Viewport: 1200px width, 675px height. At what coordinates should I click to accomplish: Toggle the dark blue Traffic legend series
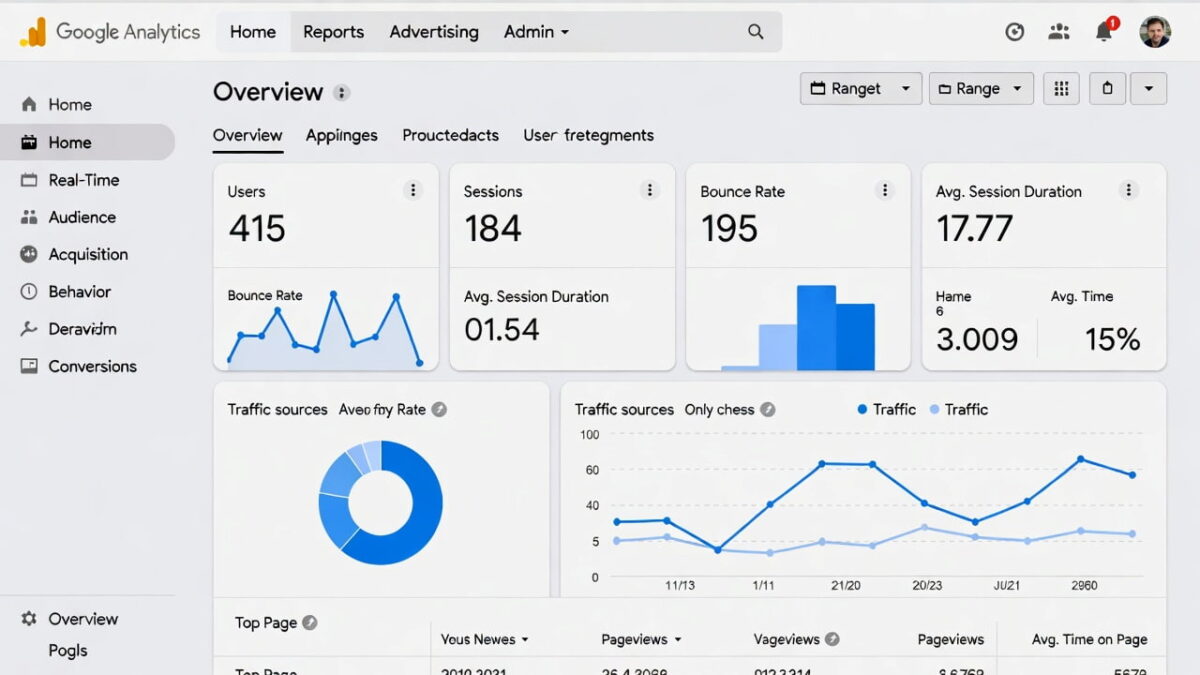click(x=885, y=409)
